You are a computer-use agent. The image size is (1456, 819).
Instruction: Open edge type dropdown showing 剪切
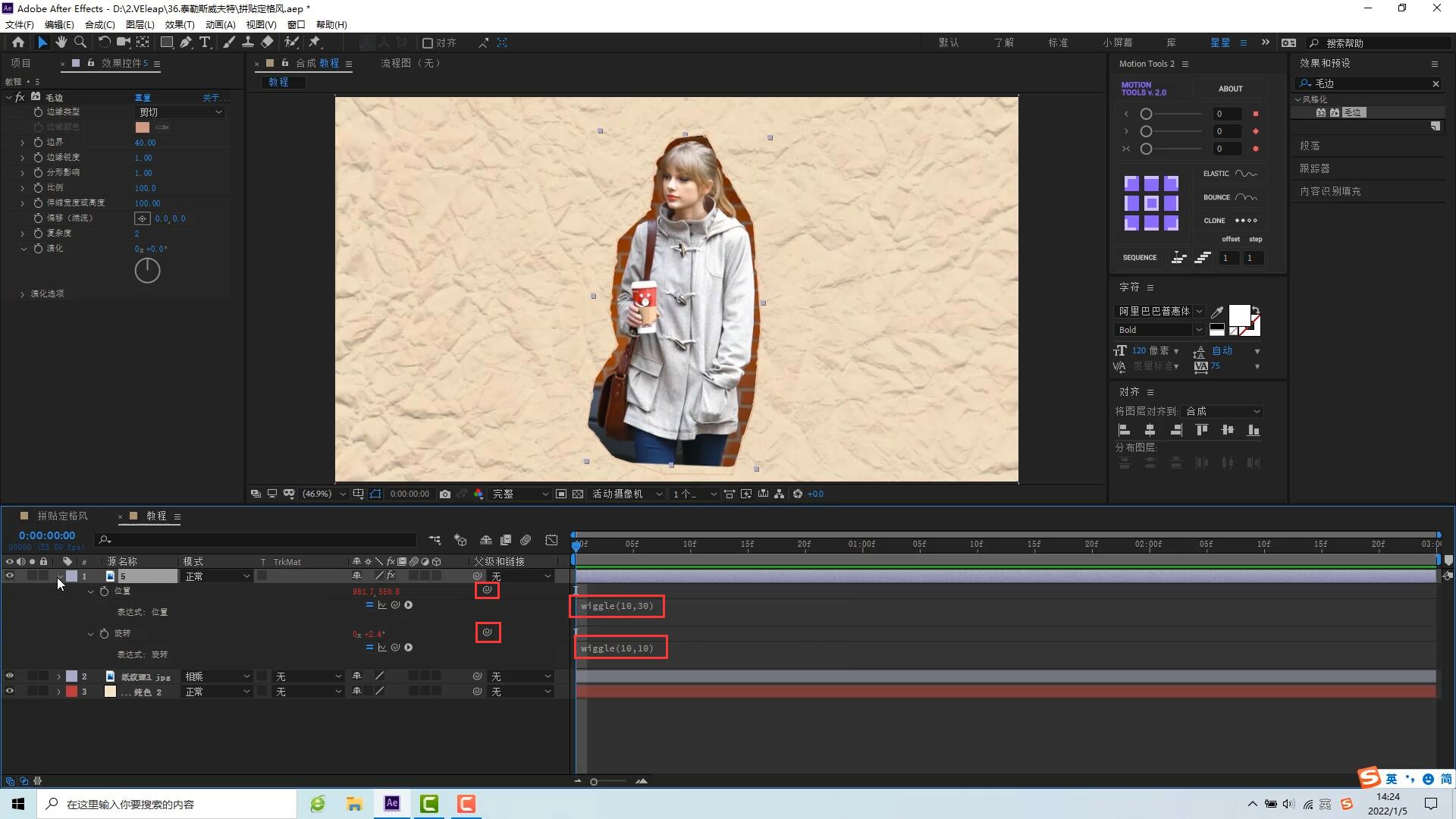[180, 112]
